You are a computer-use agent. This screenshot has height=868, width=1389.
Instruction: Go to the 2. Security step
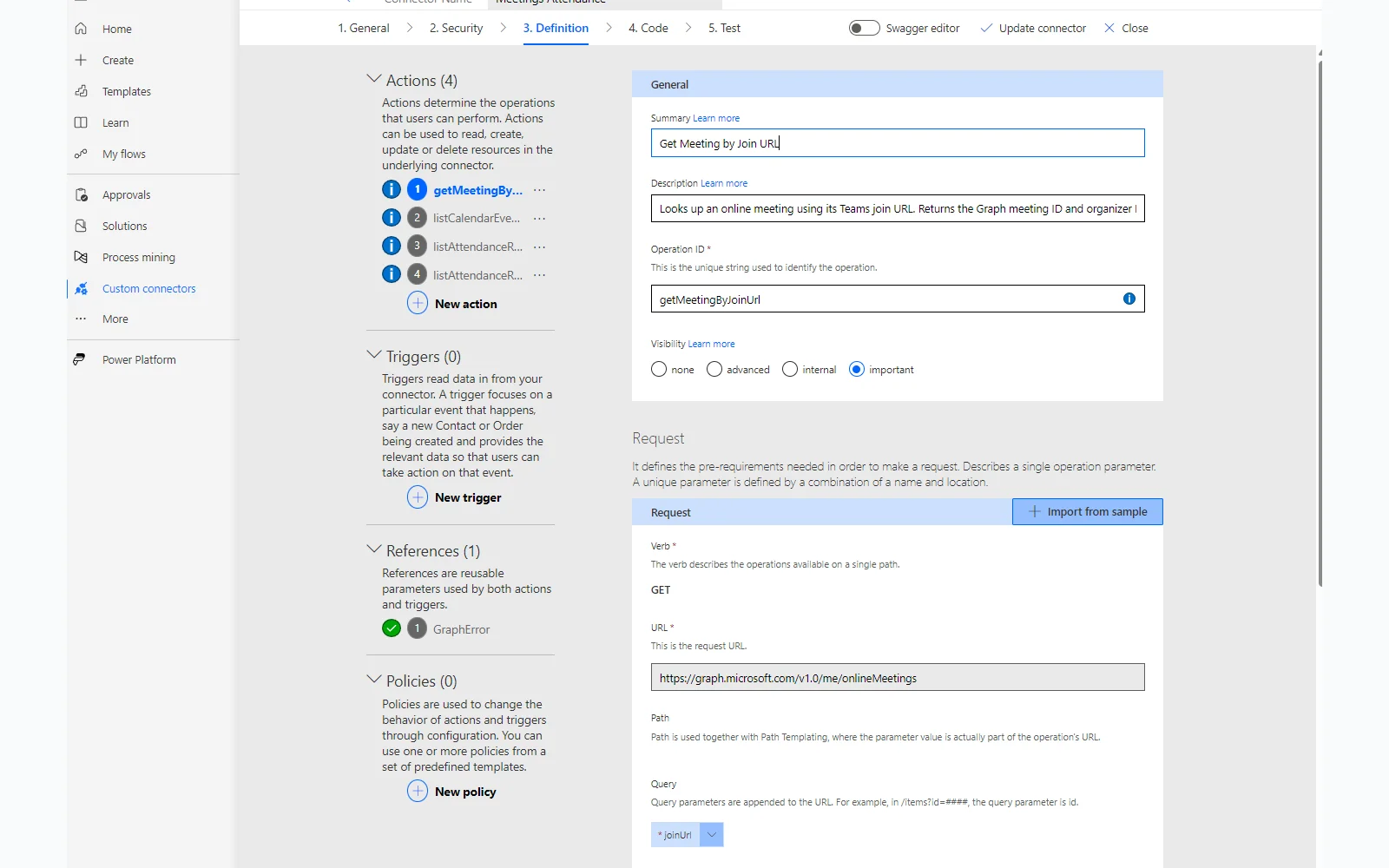456,28
